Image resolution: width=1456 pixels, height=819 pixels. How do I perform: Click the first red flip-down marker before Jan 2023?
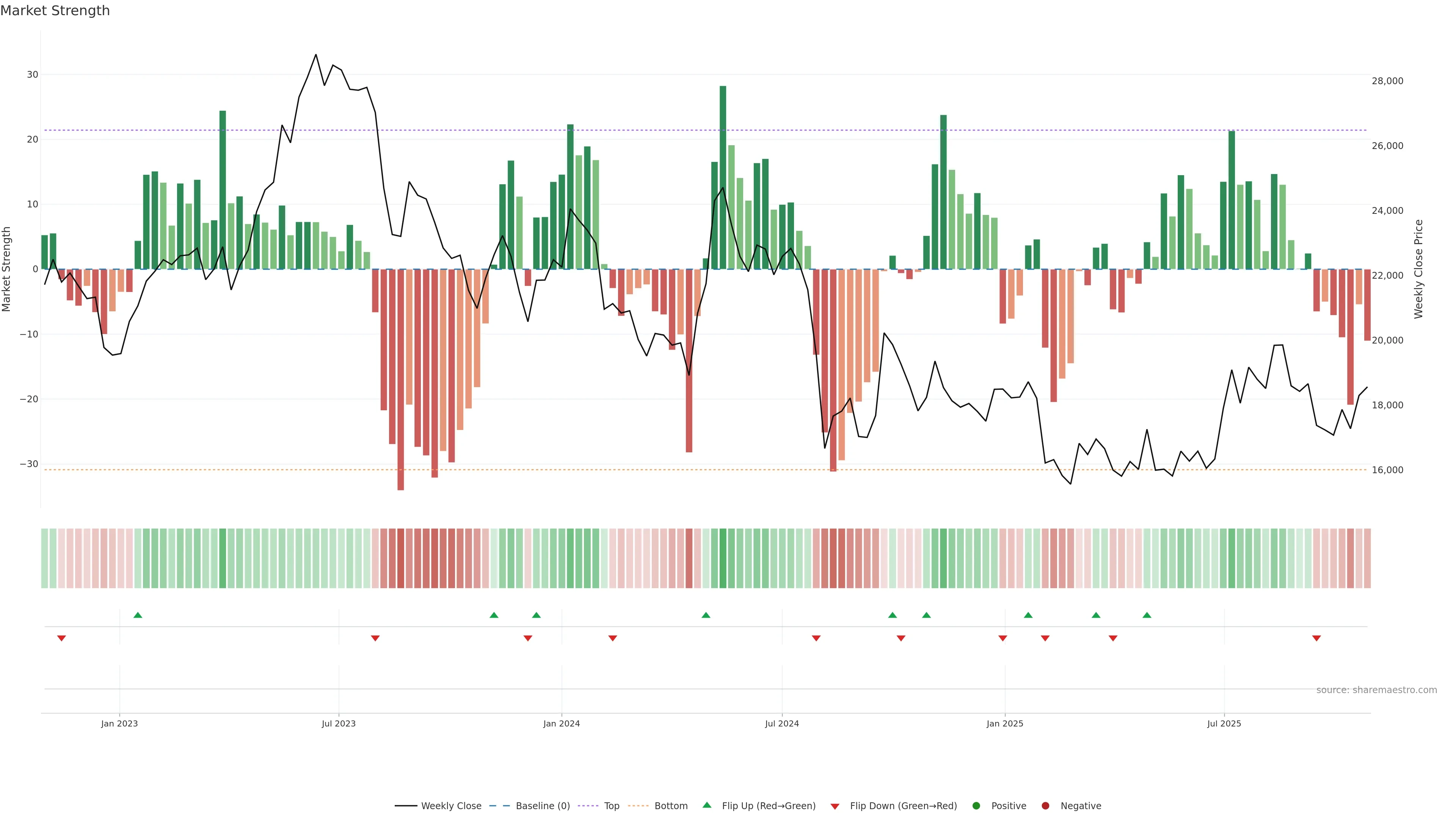[61, 638]
